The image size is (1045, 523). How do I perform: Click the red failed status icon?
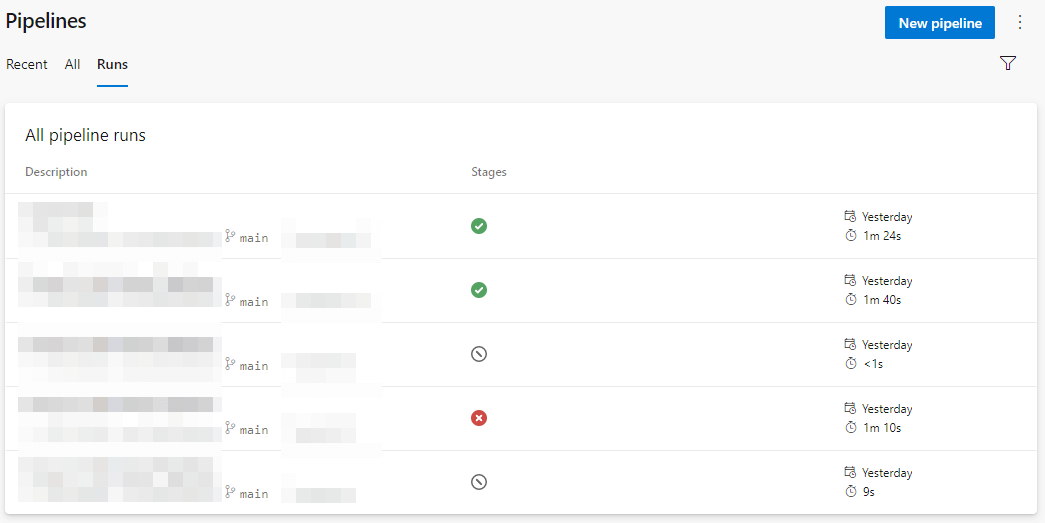point(479,418)
